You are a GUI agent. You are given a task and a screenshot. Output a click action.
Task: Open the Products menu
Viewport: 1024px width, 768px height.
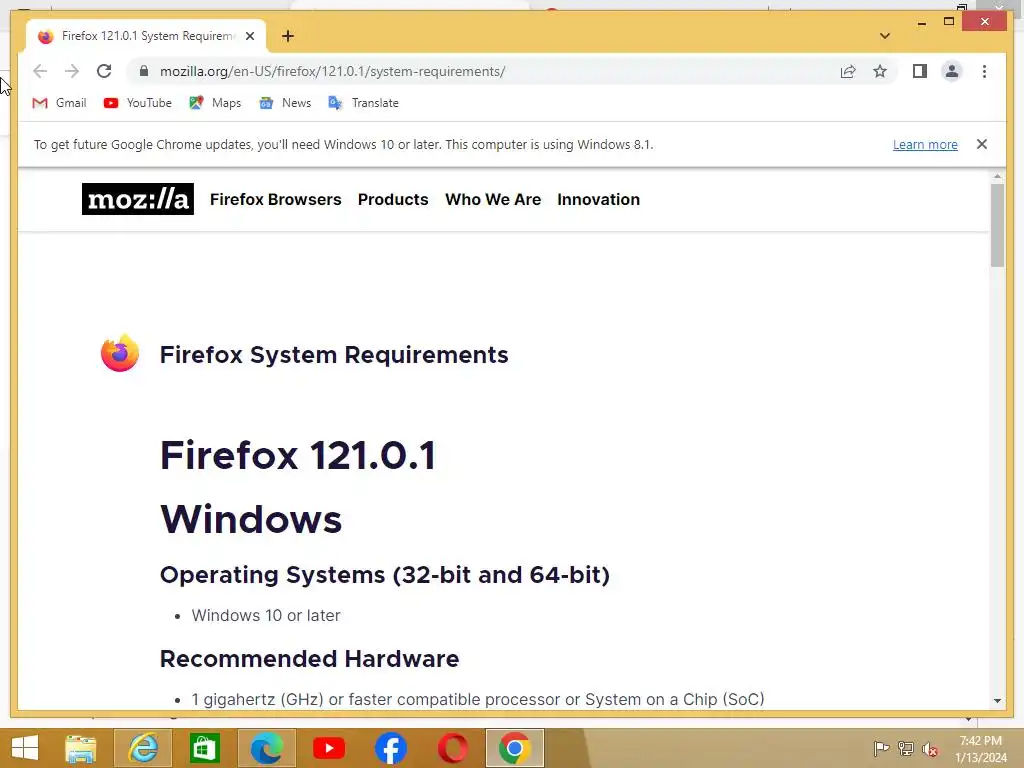point(393,199)
